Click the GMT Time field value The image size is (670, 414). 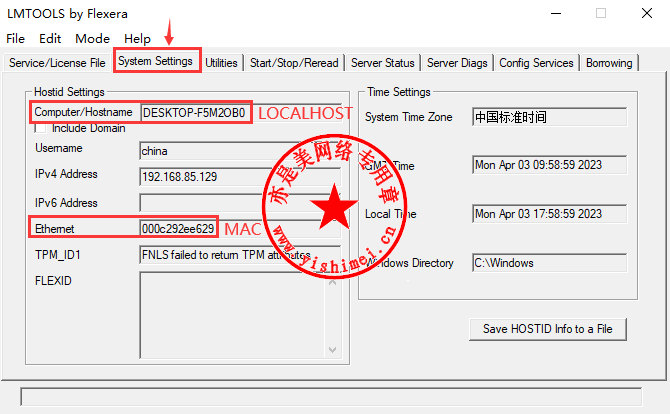point(550,165)
